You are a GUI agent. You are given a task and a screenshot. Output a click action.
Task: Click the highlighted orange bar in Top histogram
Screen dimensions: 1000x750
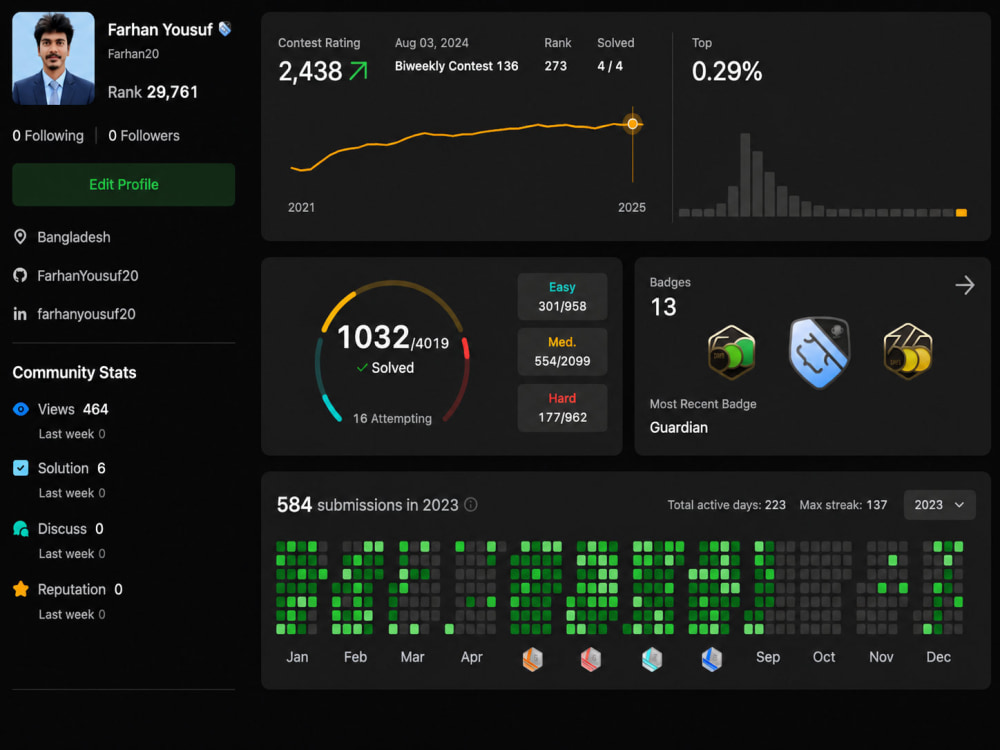961,213
